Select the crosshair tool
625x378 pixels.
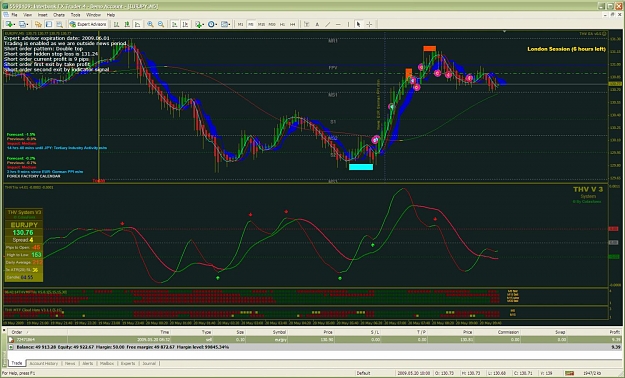(x=369, y=24)
